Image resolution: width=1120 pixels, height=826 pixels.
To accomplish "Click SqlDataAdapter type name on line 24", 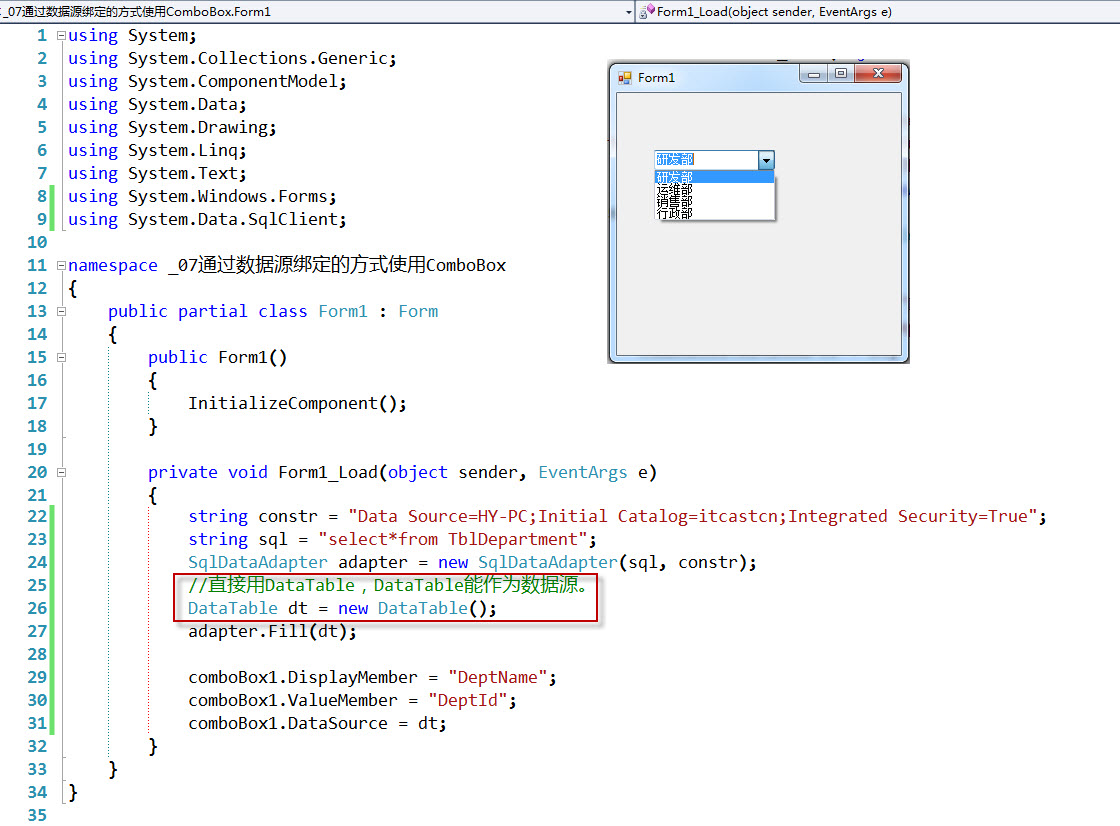I will (258, 562).
